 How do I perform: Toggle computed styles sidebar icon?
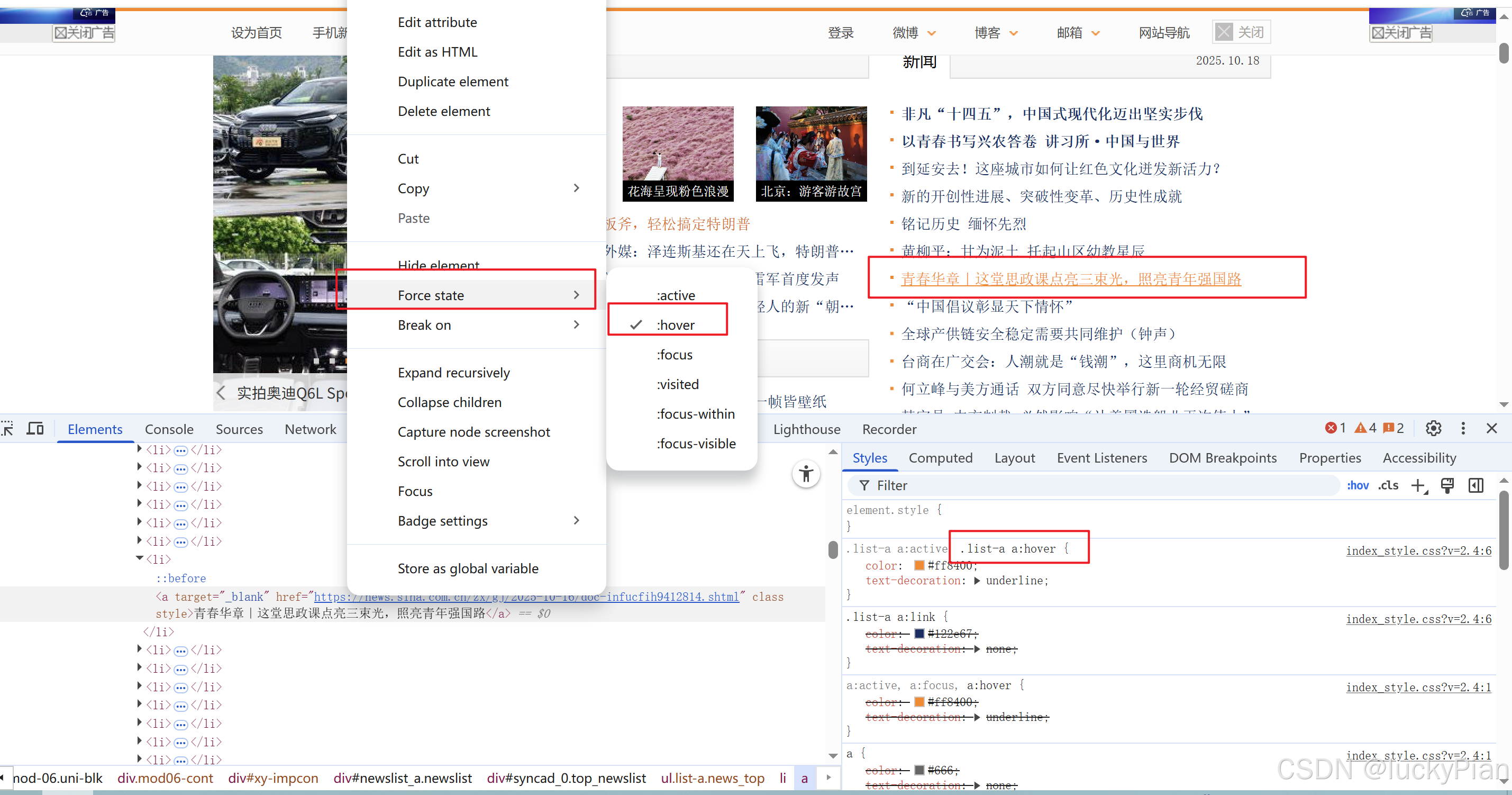[x=1475, y=485]
